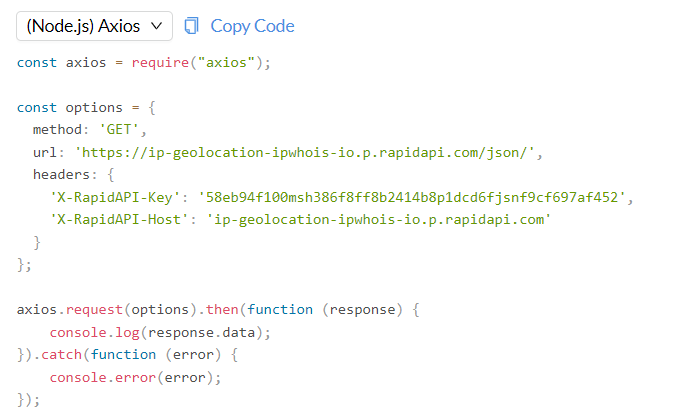Click the 'method' key in options
Image resolution: width=678 pixels, height=420 pixels.
[57, 130]
